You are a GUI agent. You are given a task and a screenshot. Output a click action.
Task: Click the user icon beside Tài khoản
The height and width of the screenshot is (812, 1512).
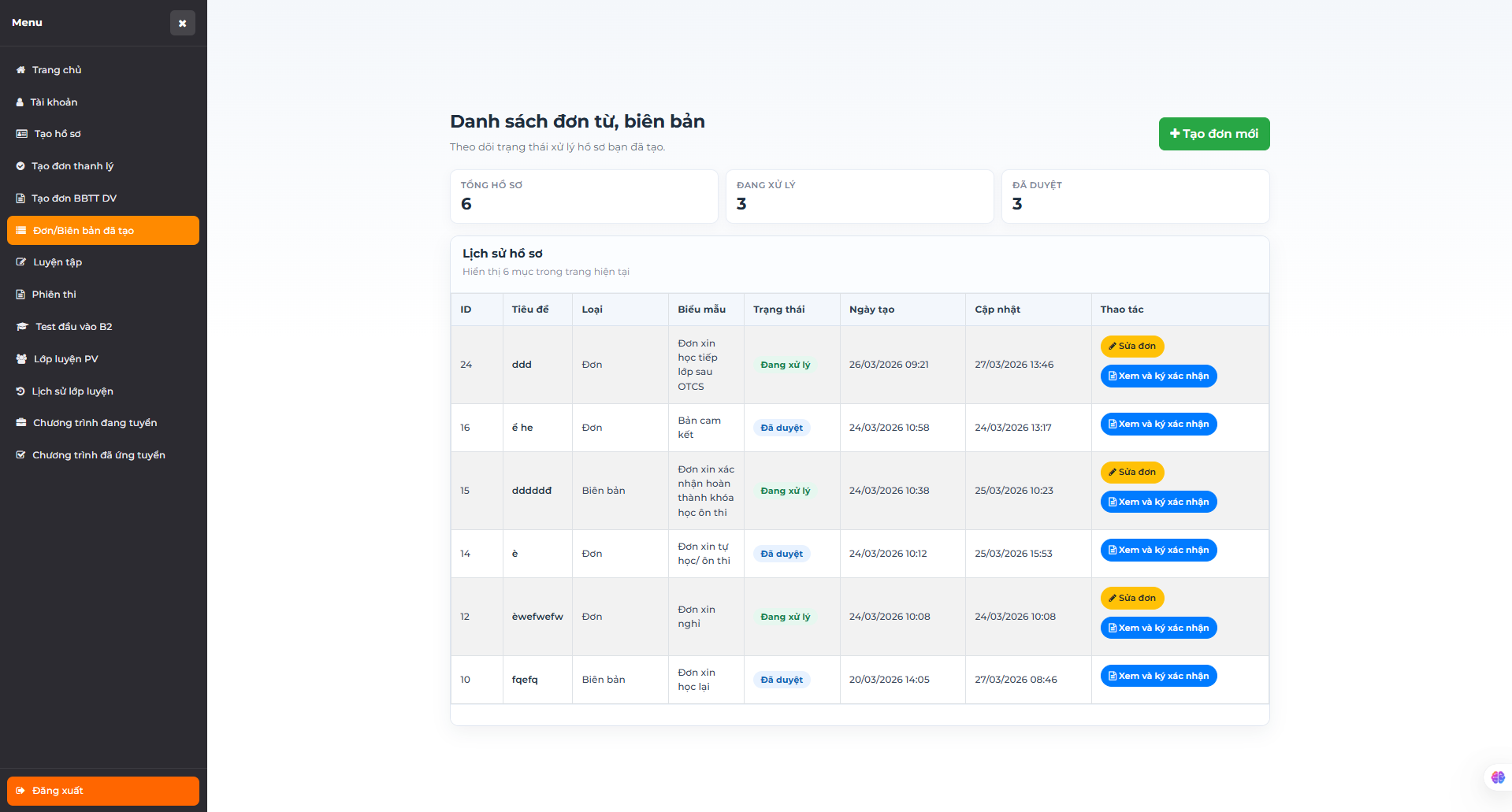[20, 102]
